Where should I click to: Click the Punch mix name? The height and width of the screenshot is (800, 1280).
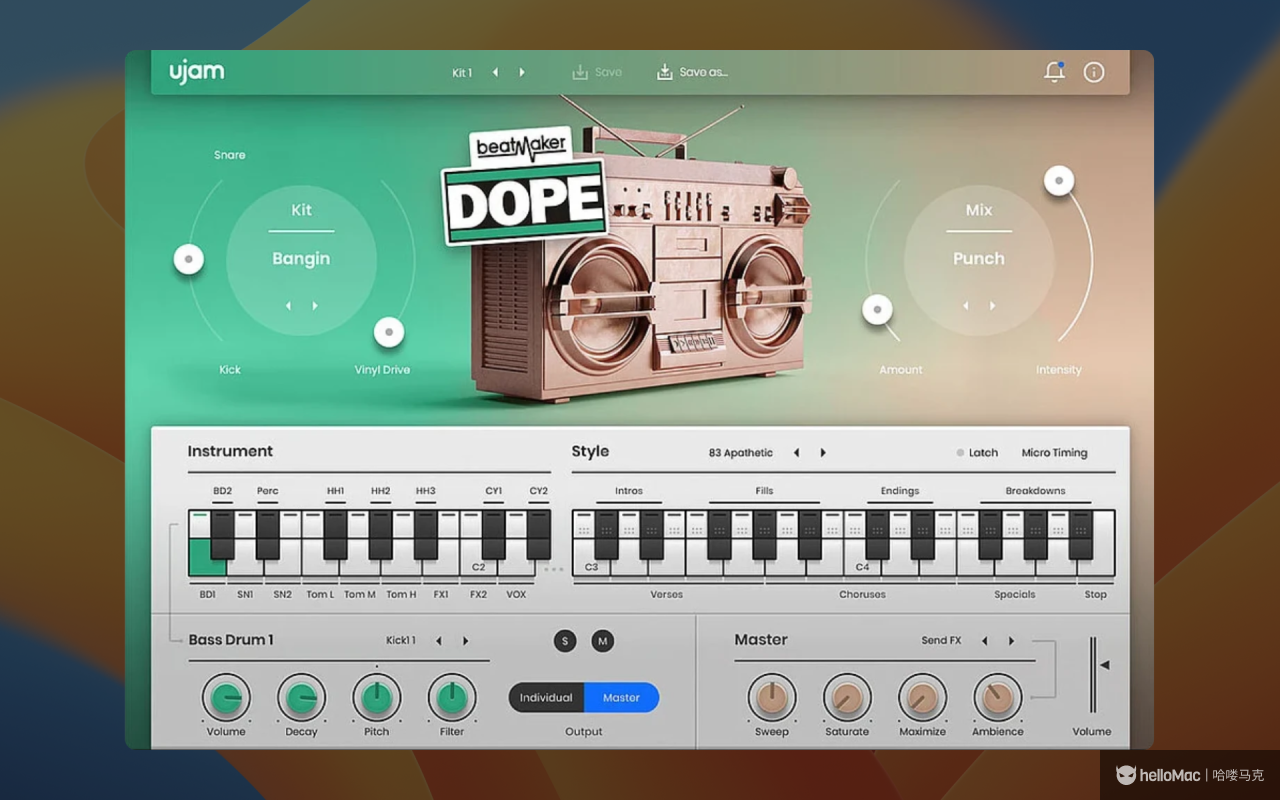979,259
